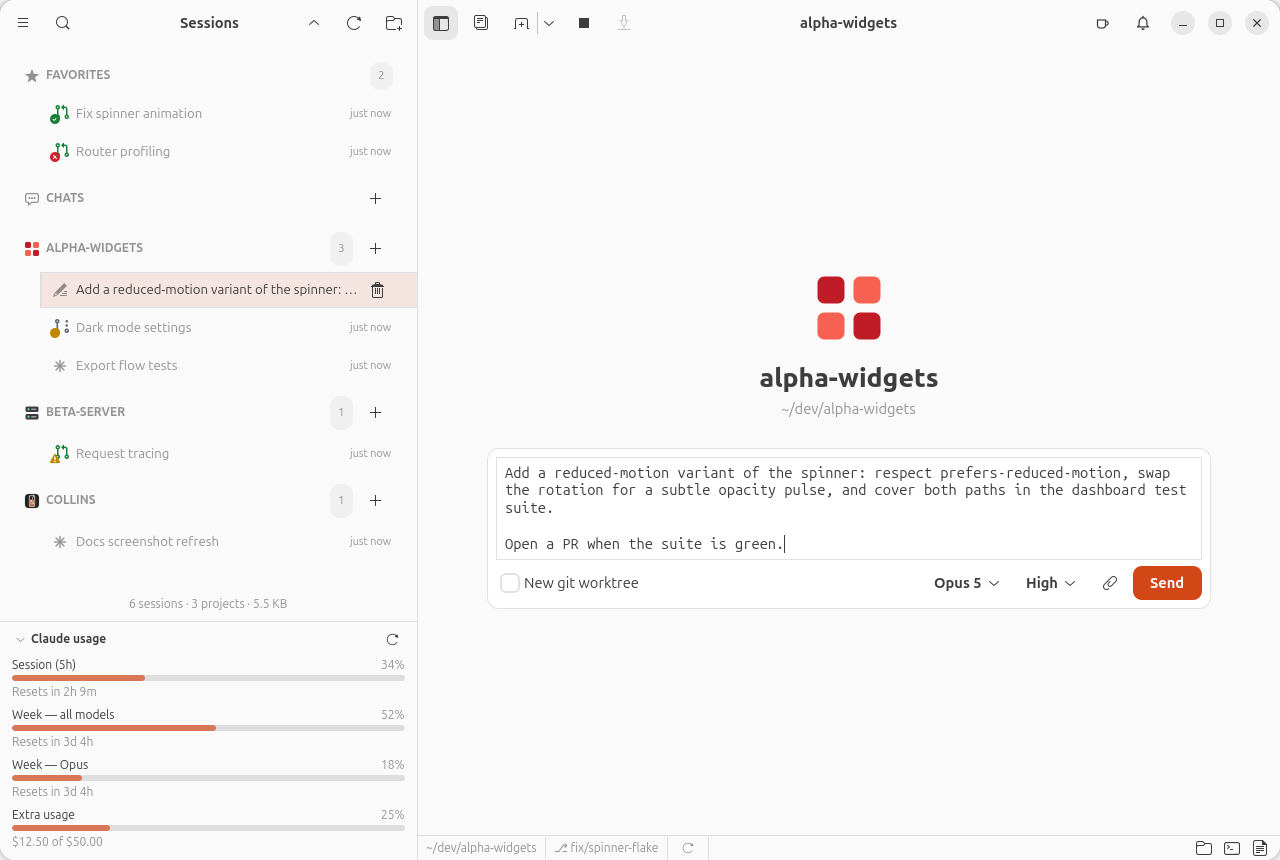Open the notes document toolbar icon
Viewport: 1280px width, 860px height.
tap(481, 23)
